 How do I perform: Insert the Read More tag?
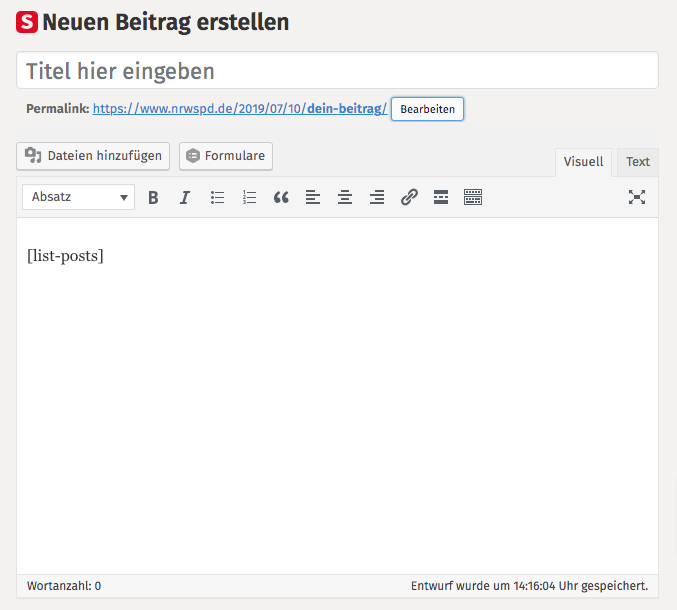(441, 197)
